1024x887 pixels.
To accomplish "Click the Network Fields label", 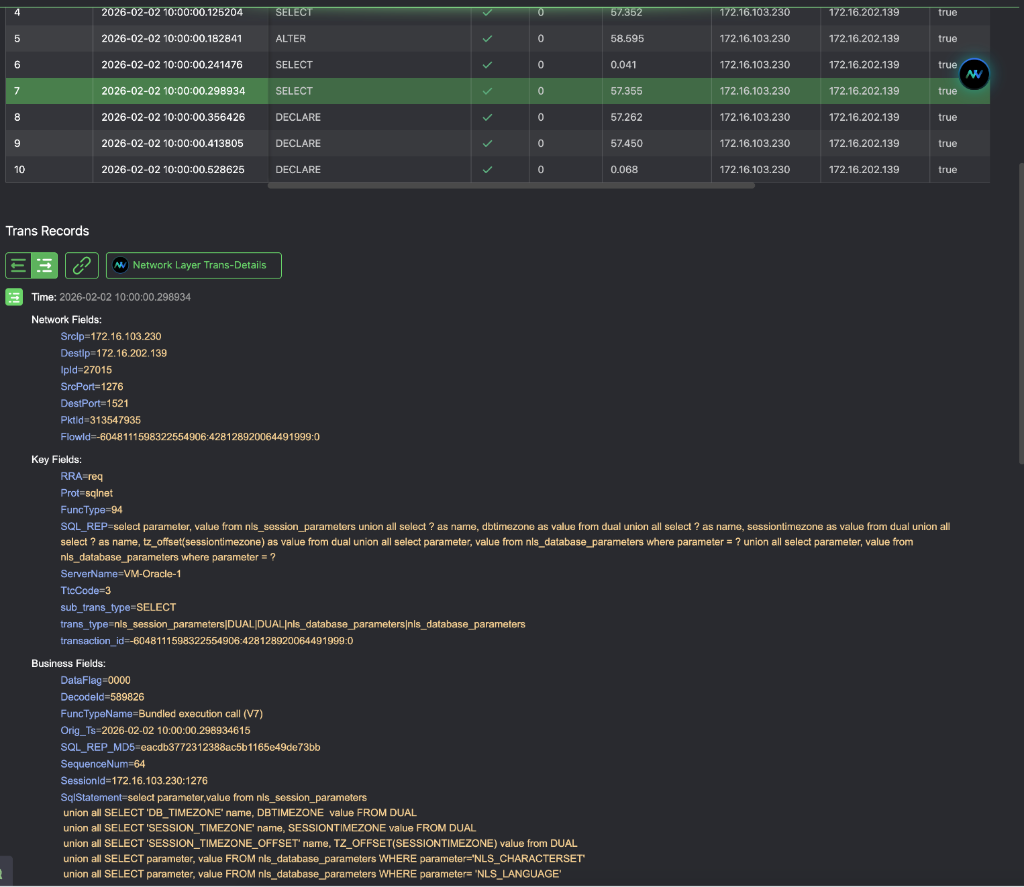I will coord(67,319).
